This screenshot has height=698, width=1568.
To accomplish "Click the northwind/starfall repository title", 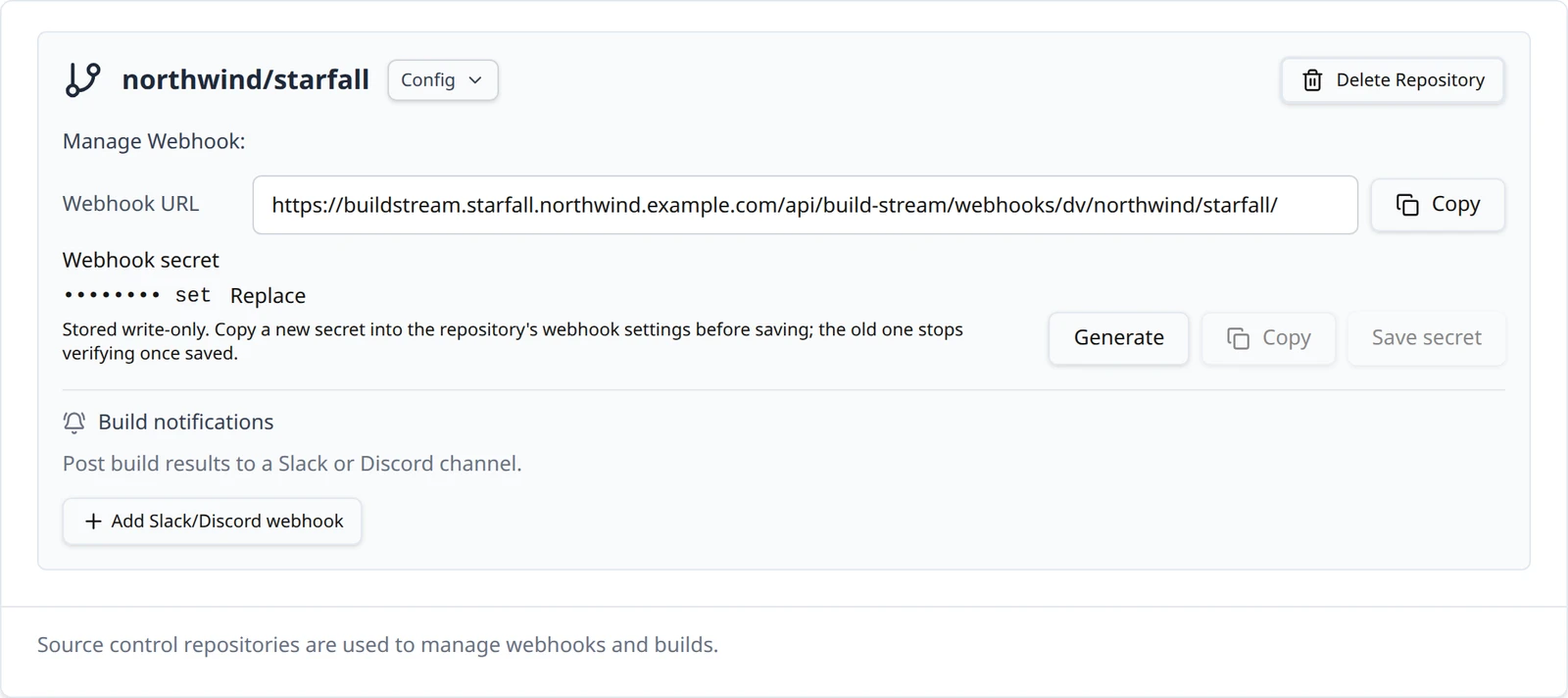I will coord(245,80).
